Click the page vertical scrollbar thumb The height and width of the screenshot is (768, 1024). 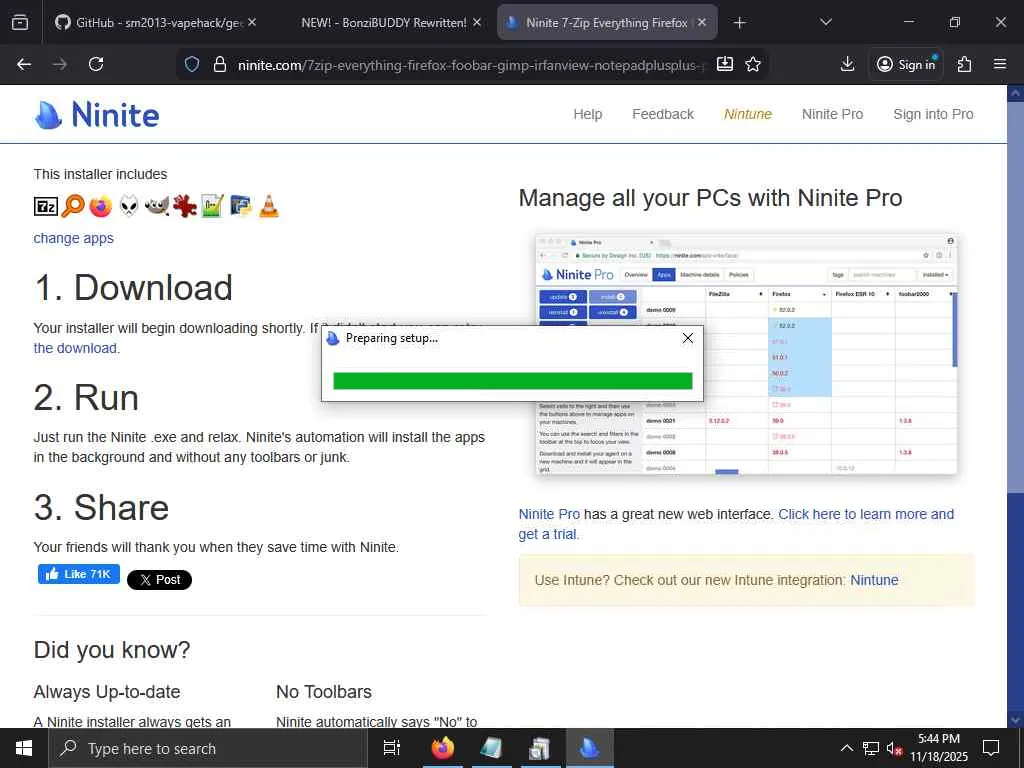tap(1015, 297)
